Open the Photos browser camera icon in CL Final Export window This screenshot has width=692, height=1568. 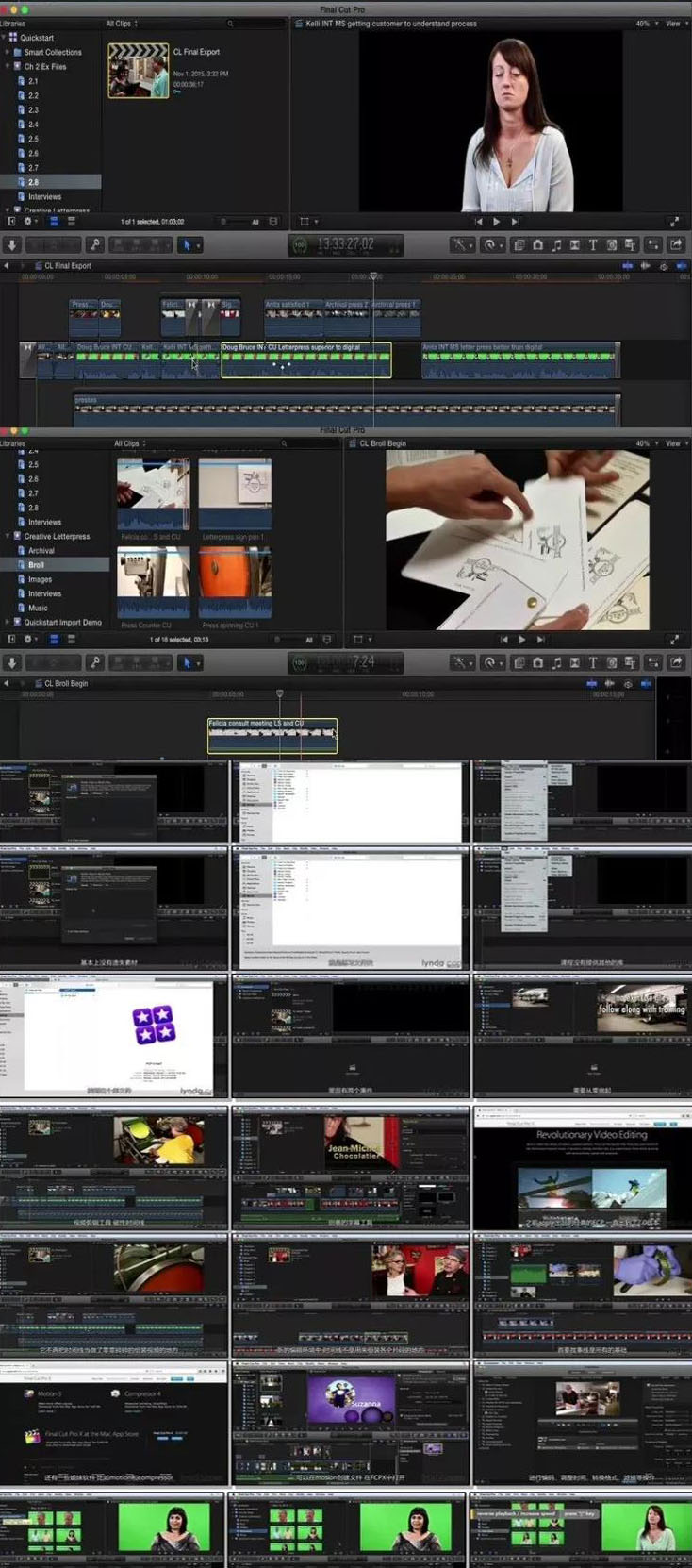click(537, 244)
